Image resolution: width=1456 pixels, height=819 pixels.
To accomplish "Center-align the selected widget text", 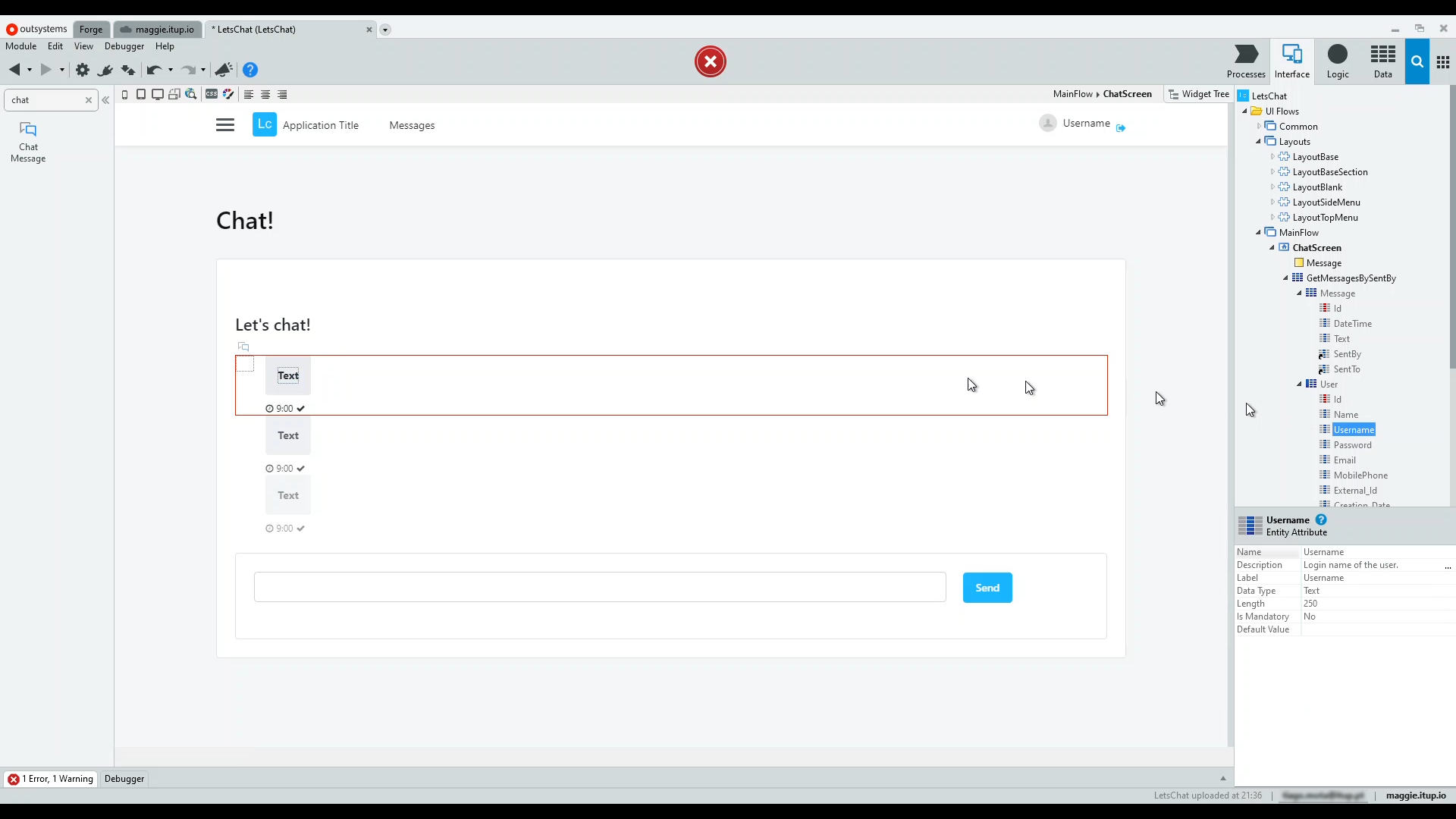I will tap(265, 94).
